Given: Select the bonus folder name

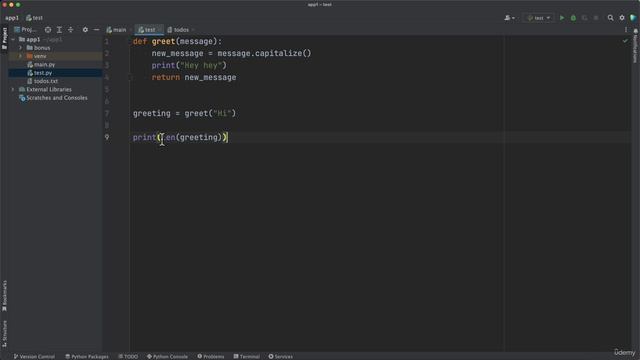Looking at the screenshot, I should [x=42, y=48].
